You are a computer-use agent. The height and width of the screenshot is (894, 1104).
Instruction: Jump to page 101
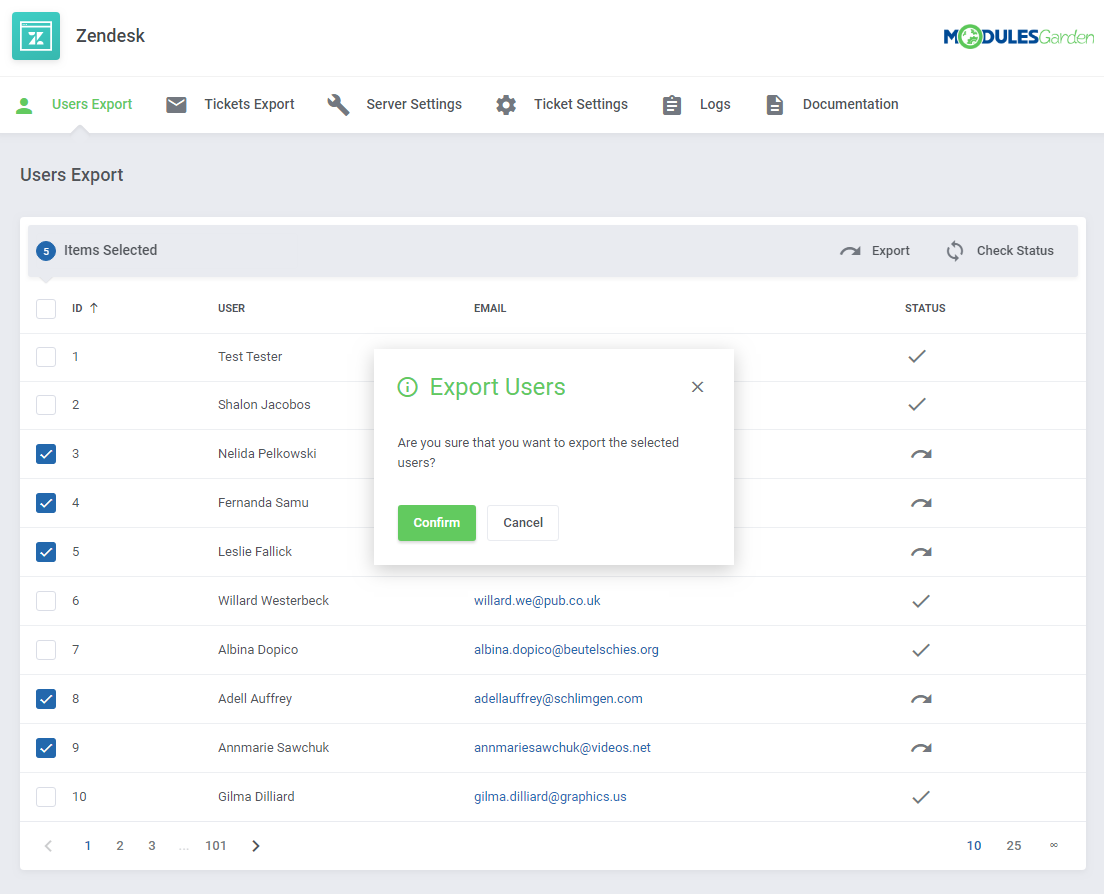coord(216,845)
